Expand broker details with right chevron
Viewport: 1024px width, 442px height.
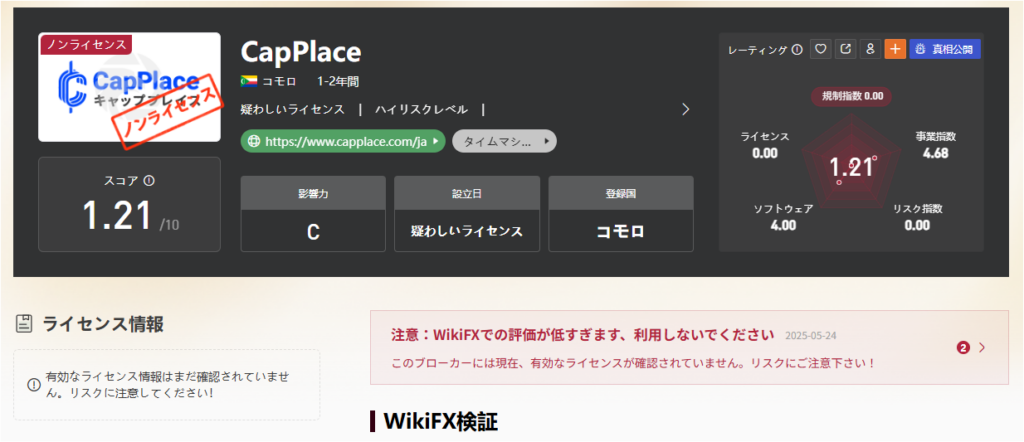click(x=685, y=110)
